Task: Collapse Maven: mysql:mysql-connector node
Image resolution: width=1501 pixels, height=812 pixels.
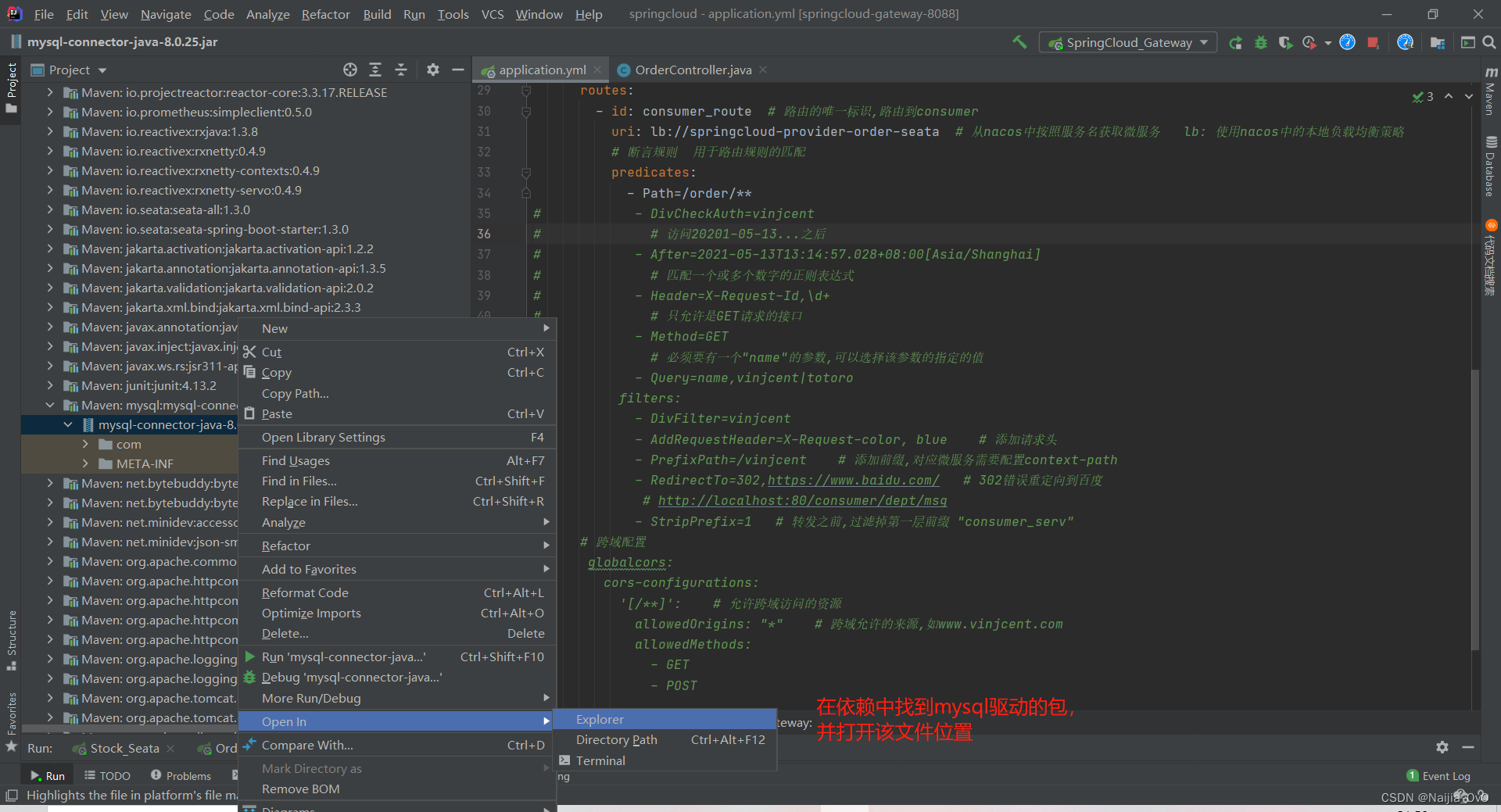Action: (x=50, y=405)
